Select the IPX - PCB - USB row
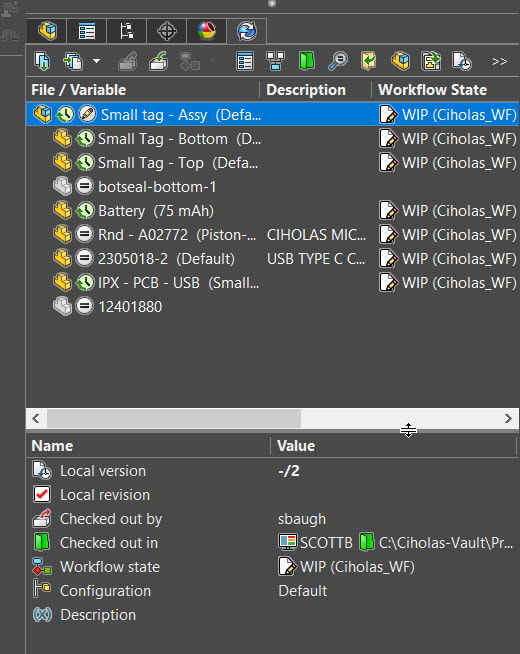Image resolution: width=520 pixels, height=654 pixels. click(272, 283)
